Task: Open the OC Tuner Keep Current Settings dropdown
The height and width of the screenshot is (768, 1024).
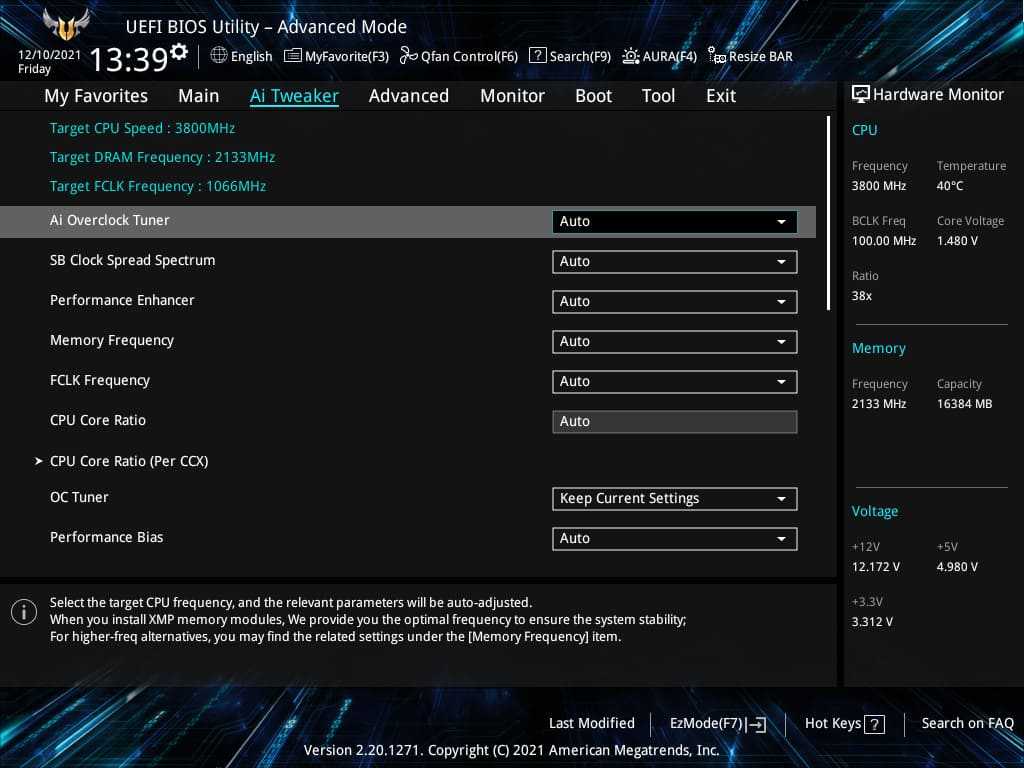Action: pyautogui.click(x=674, y=499)
